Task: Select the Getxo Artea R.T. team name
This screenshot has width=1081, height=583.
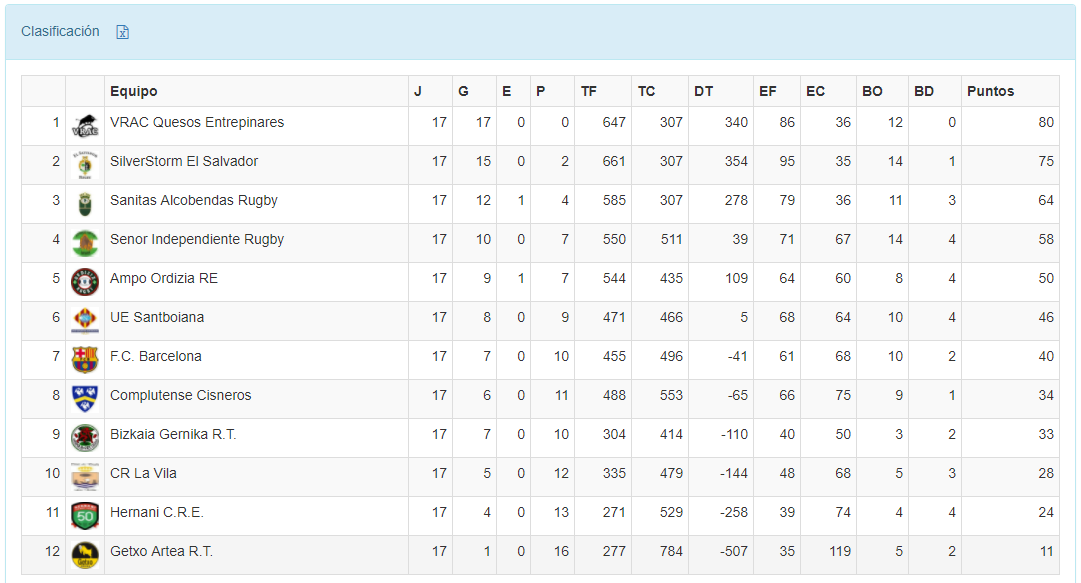Action: pyautogui.click(x=161, y=551)
